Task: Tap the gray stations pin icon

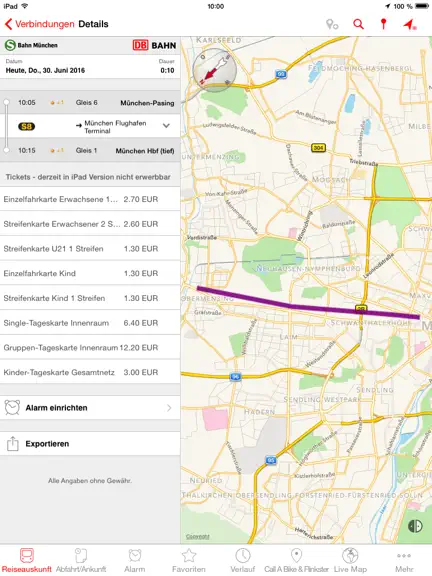Action: pyautogui.click(x=332, y=25)
